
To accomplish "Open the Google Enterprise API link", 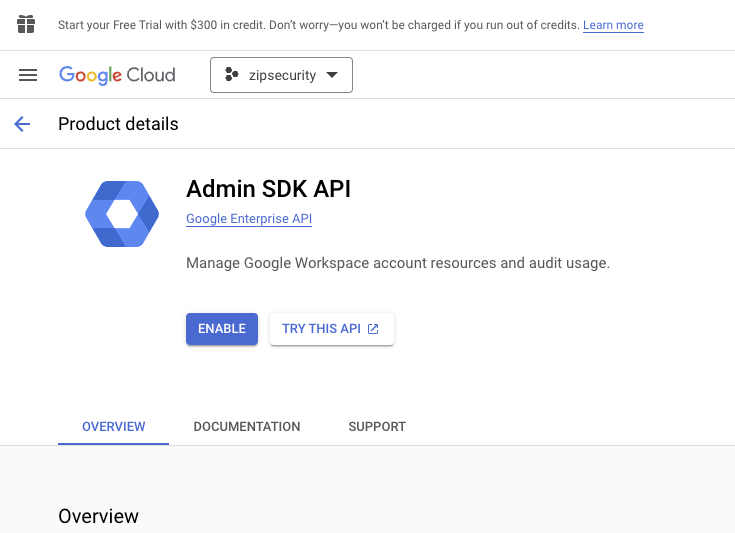I will pos(249,219).
